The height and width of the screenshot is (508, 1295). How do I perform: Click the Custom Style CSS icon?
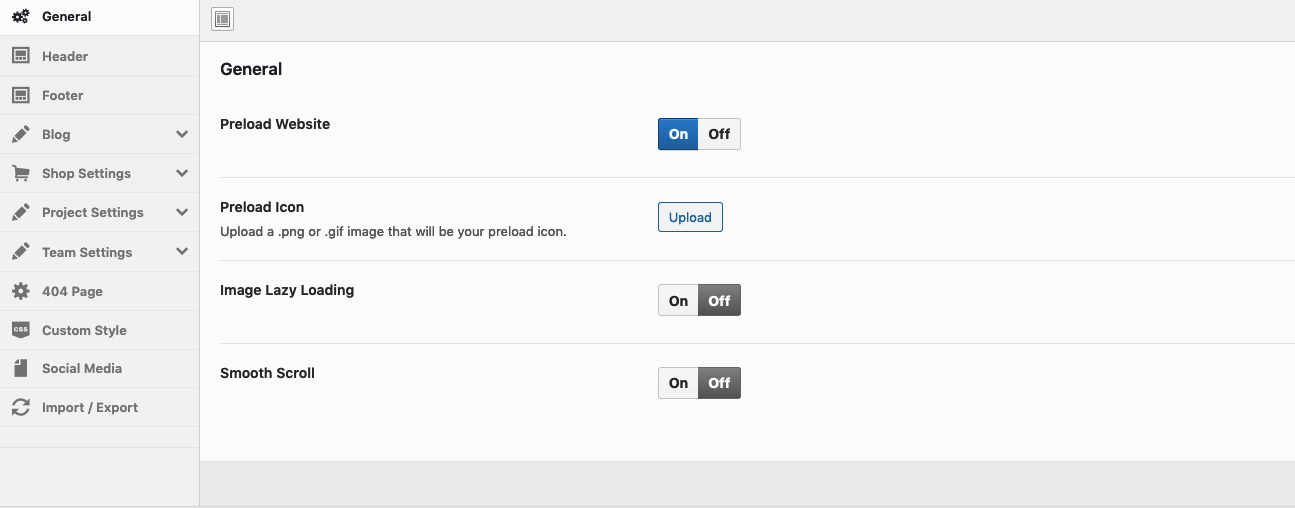click(x=20, y=330)
